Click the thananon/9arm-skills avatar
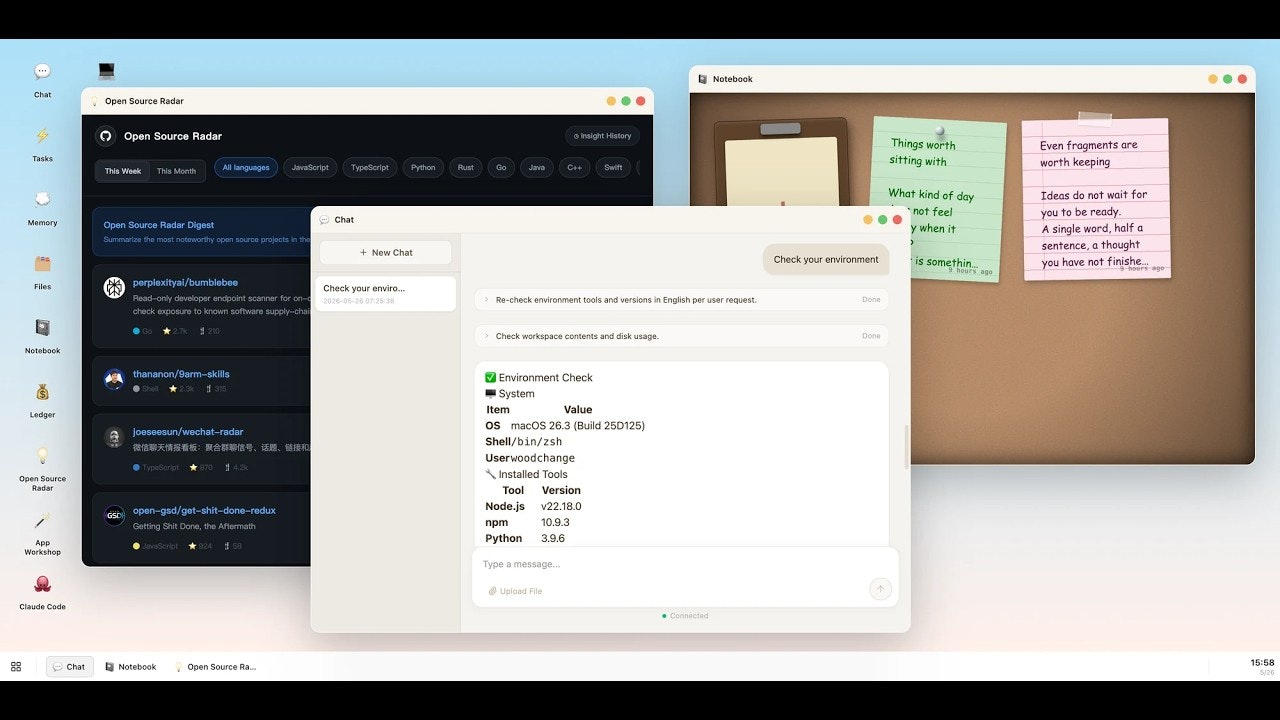 tap(114, 379)
